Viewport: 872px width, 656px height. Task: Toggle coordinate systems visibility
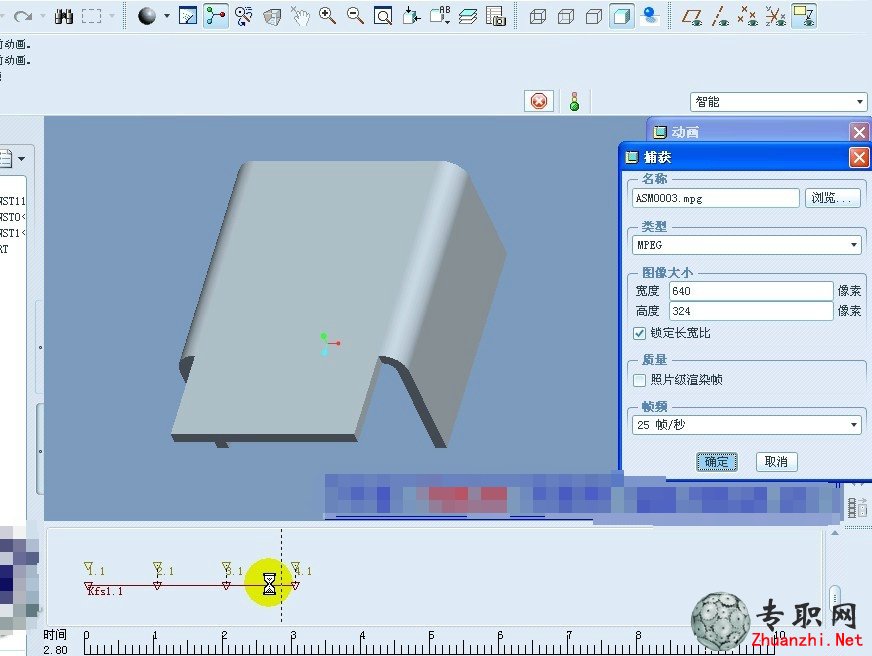(x=776, y=17)
